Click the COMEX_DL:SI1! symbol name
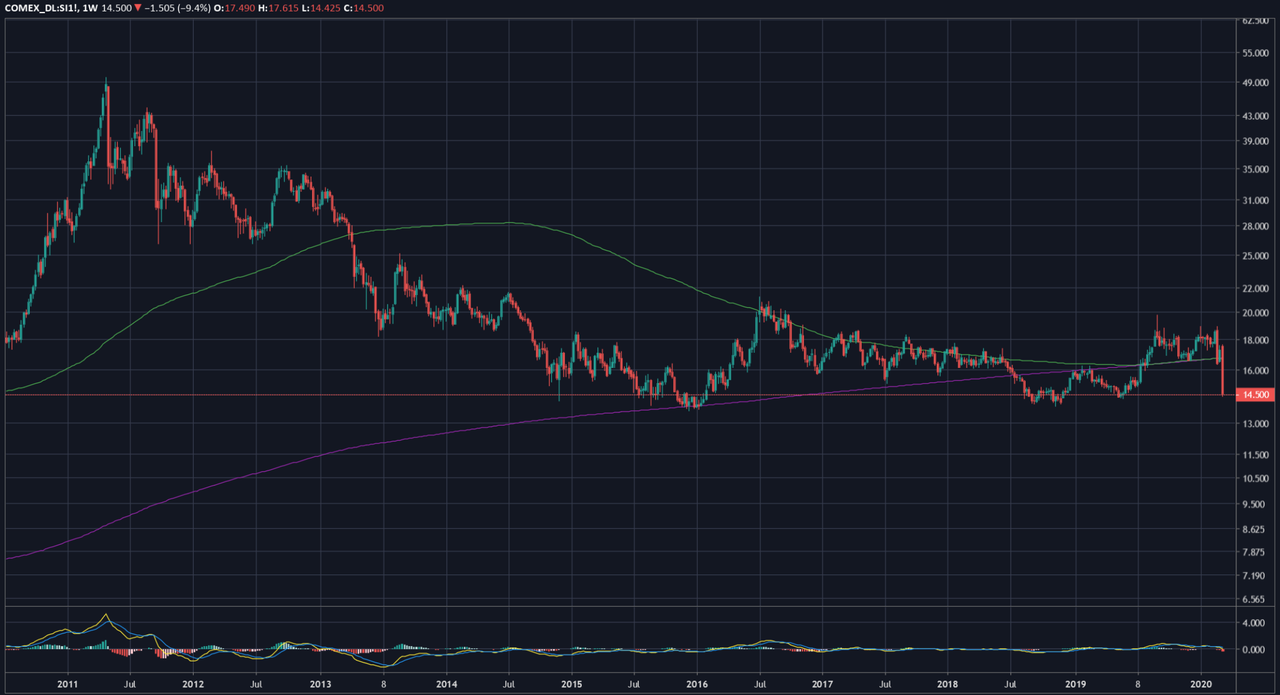This screenshot has height=695, width=1280. 42,7
